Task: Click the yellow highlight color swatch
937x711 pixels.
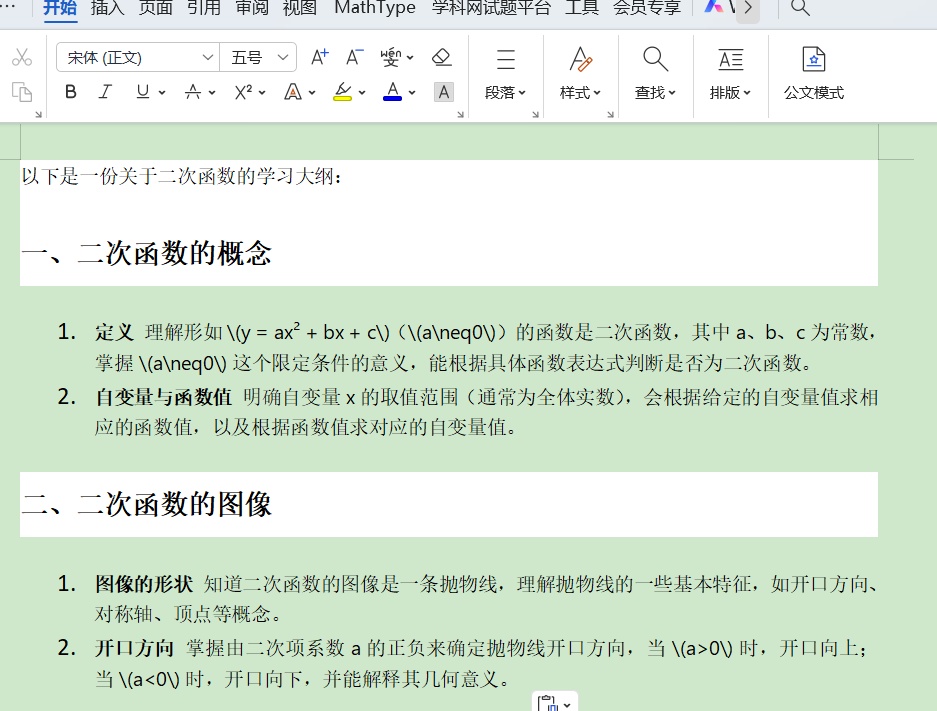Action: (x=342, y=98)
